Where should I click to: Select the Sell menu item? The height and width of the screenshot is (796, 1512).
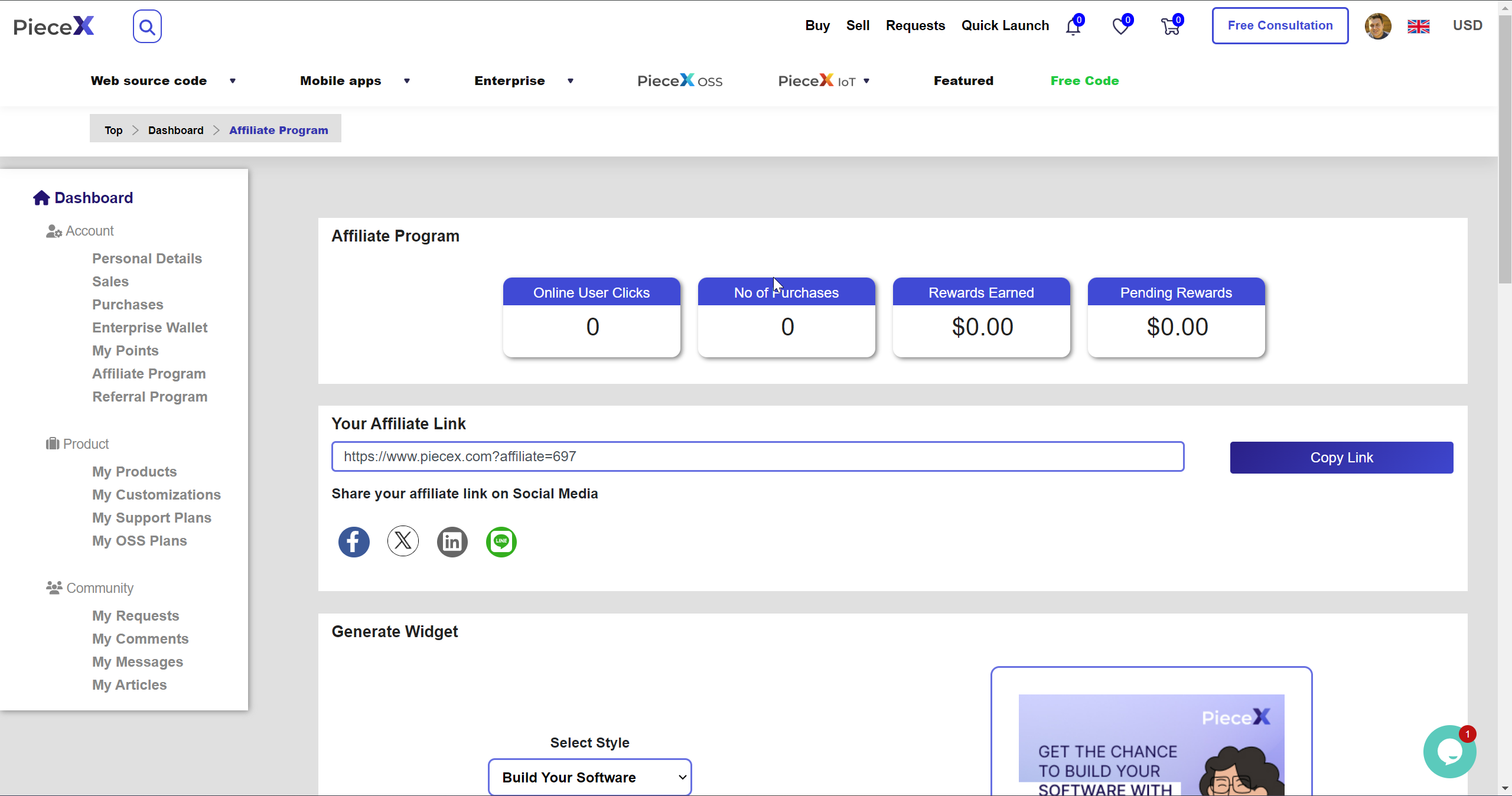858,25
